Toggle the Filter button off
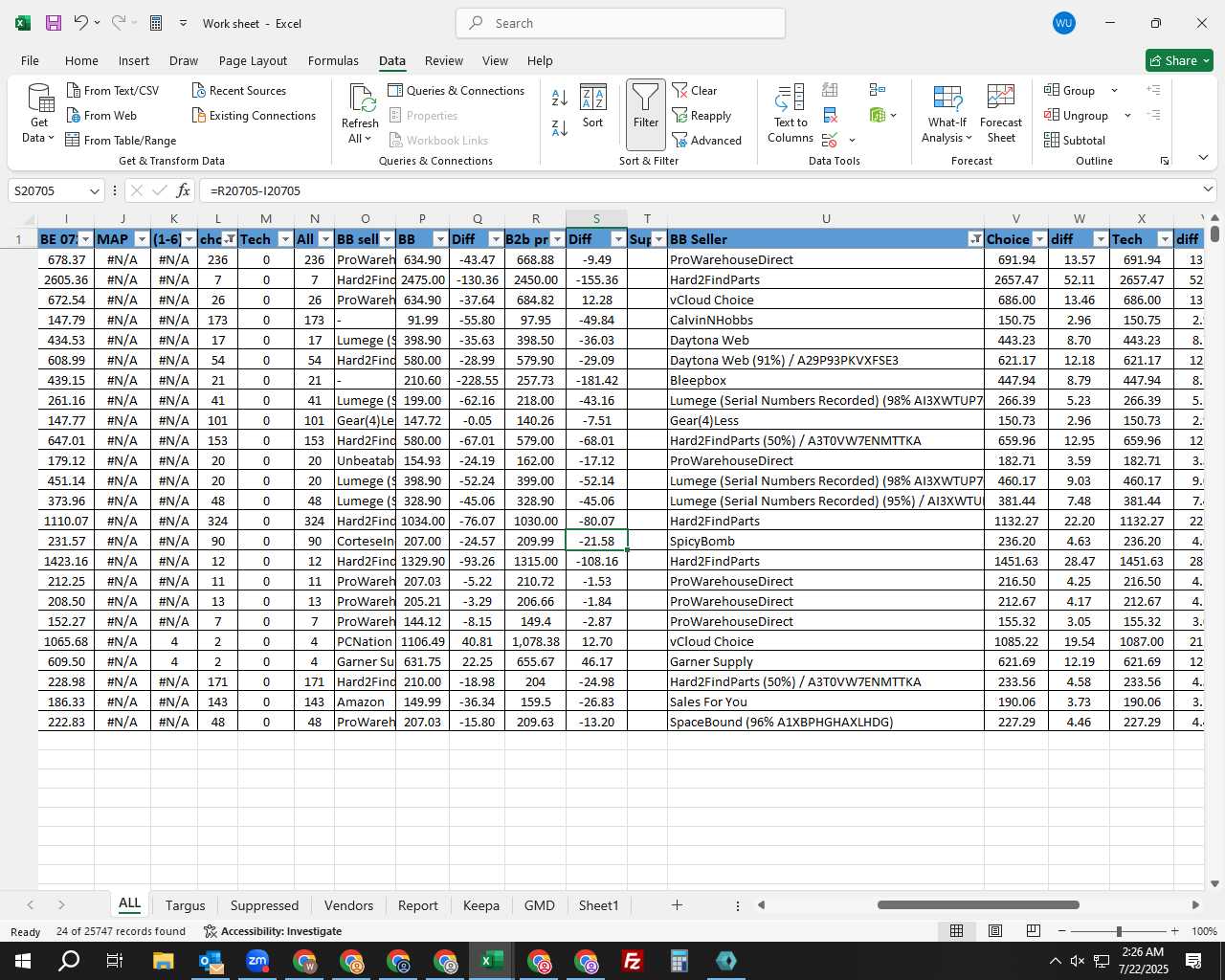This screenshot has height=980, width=1225. [646, 114]
